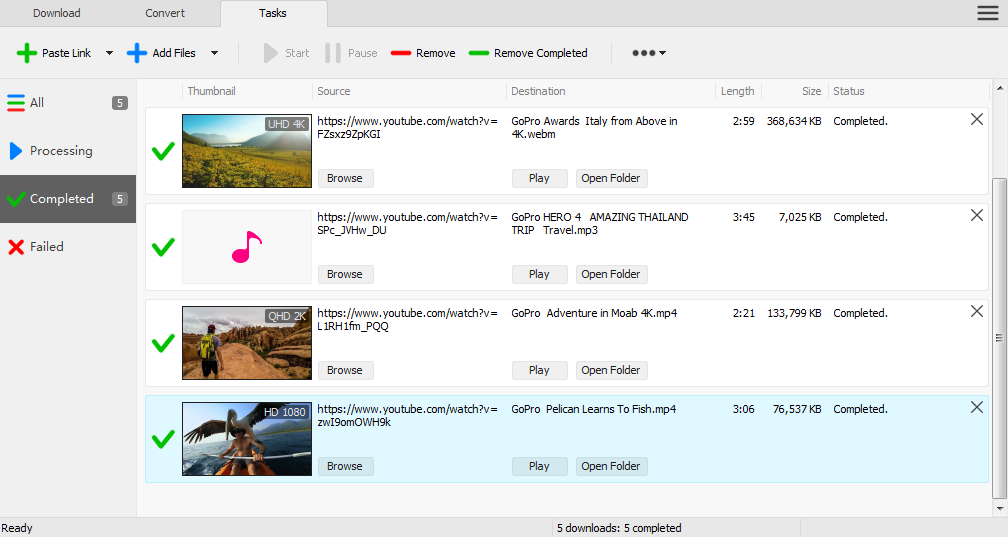Click the scrollbar down arrow
Screen dimensions: 1008x537
click(999, 508)
